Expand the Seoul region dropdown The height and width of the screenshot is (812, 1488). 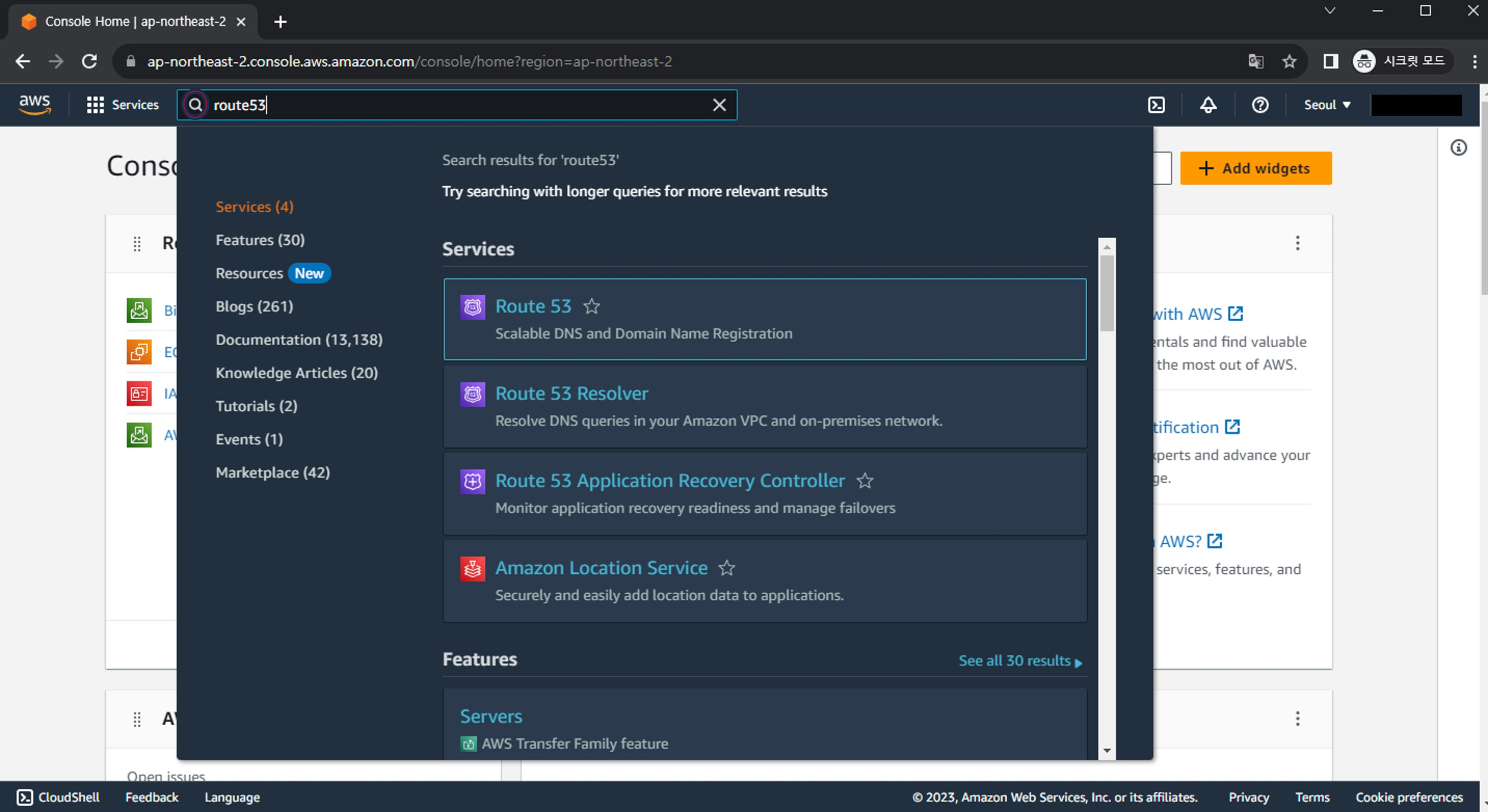tap(1327, 105)
